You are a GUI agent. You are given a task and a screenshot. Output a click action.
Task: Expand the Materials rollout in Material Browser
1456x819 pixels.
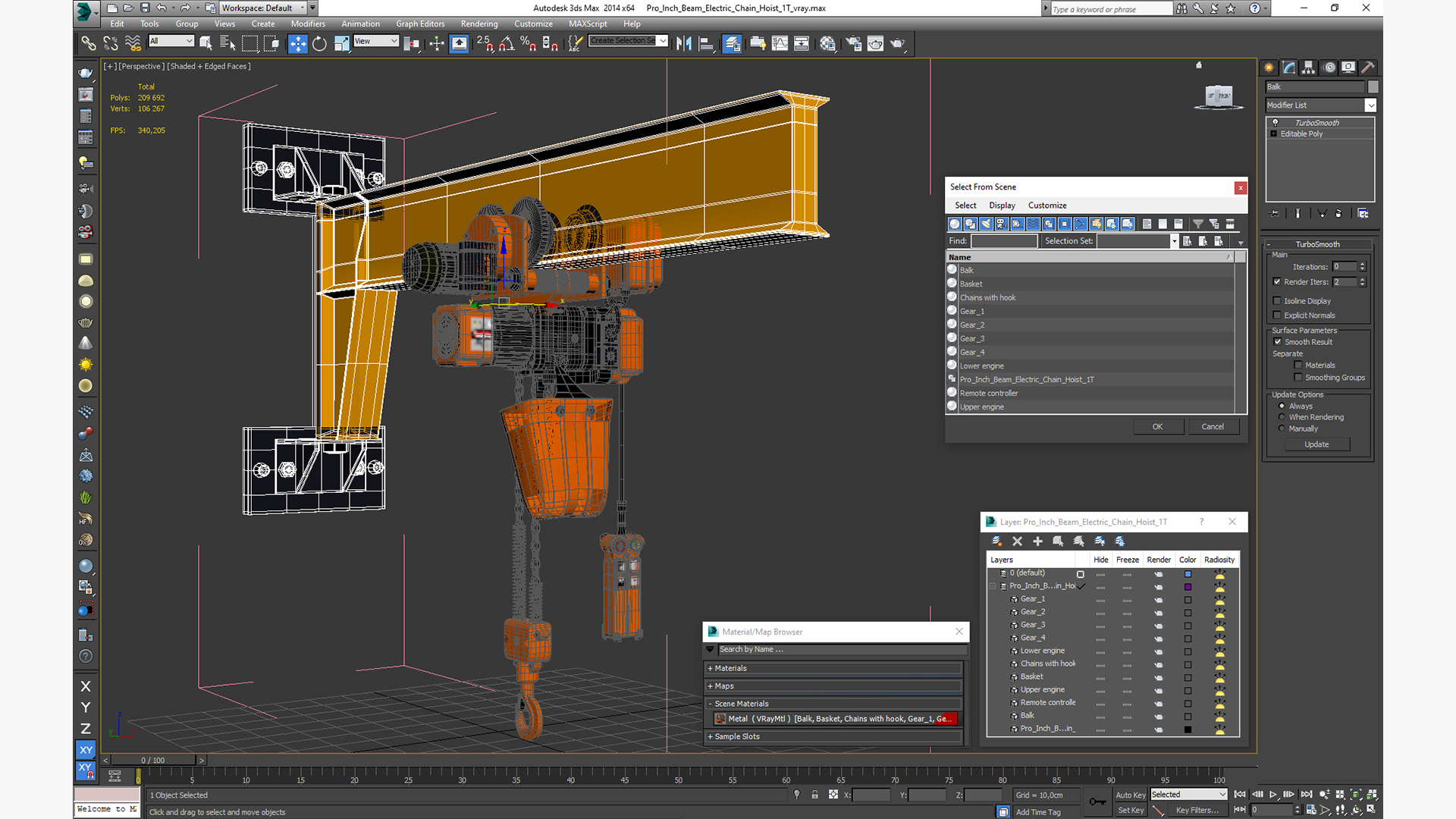834,669
